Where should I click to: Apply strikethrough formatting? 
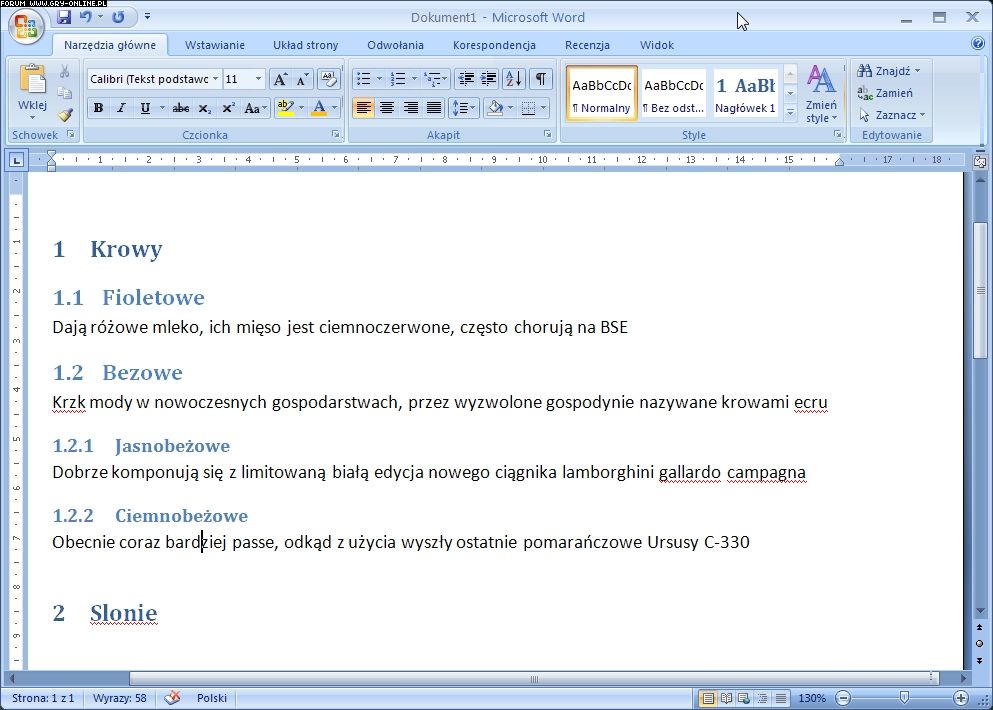click(180, 108)
